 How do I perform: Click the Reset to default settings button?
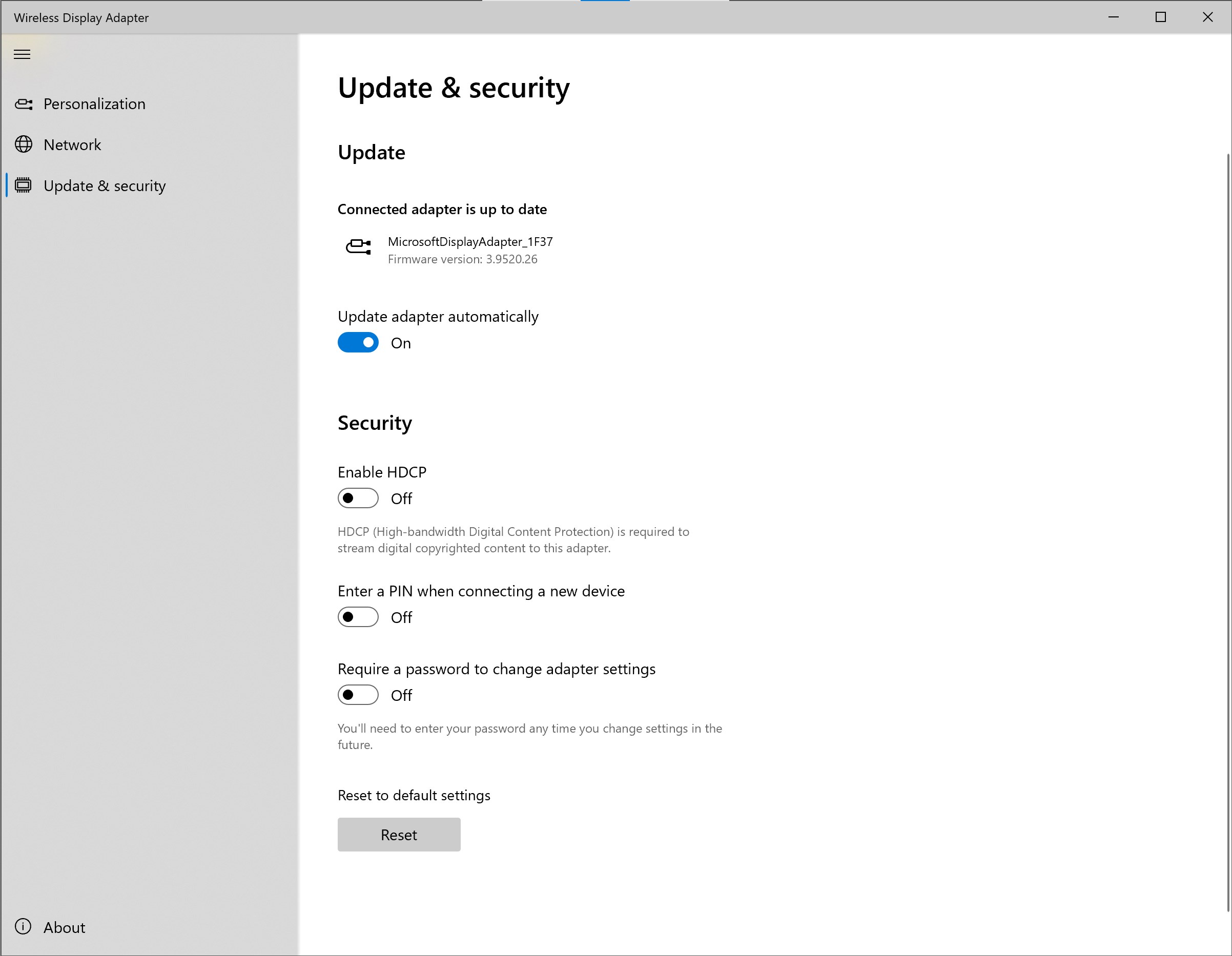[398, 834]
